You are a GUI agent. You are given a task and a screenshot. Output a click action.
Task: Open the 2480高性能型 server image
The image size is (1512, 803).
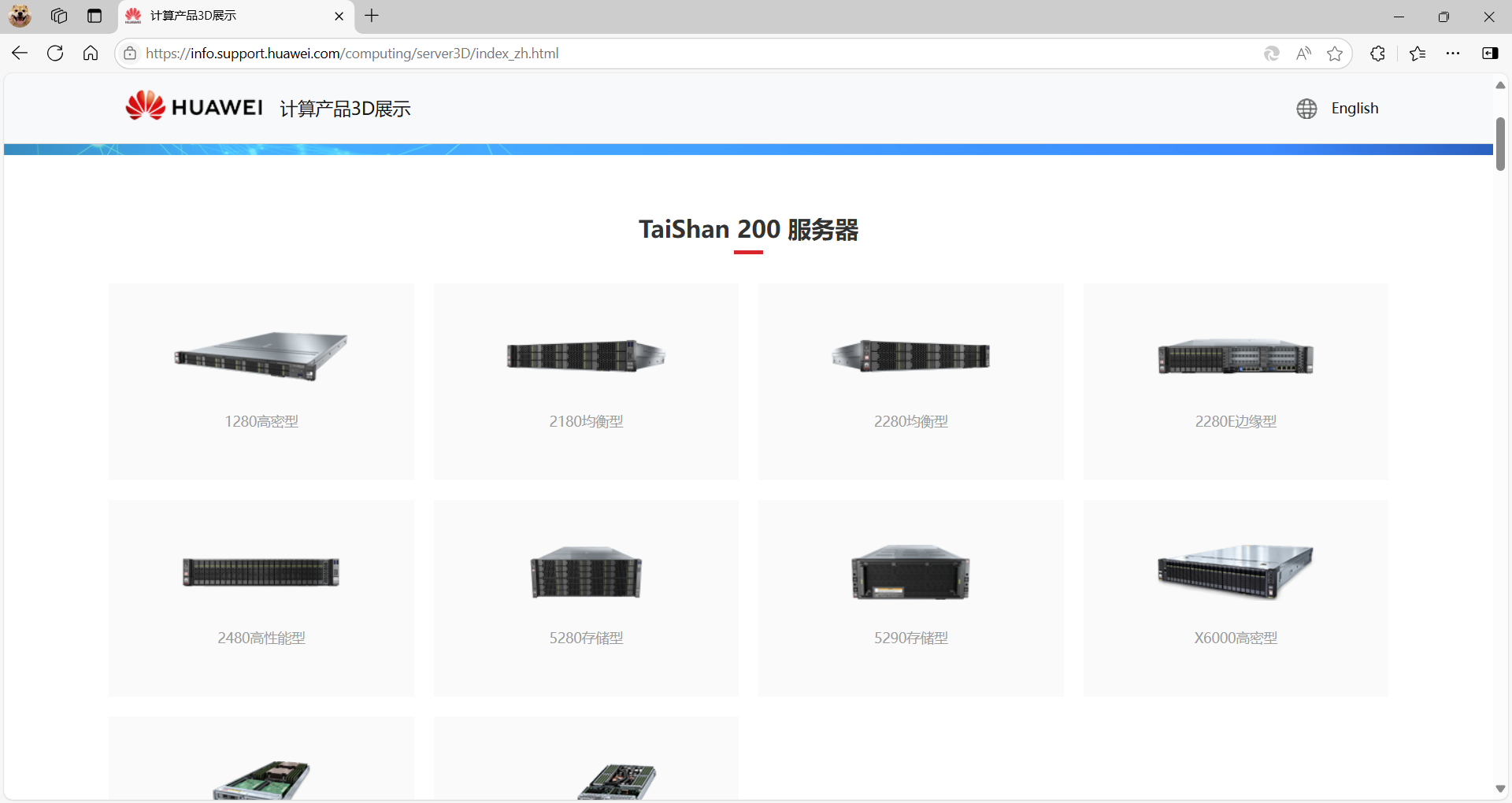261,572
